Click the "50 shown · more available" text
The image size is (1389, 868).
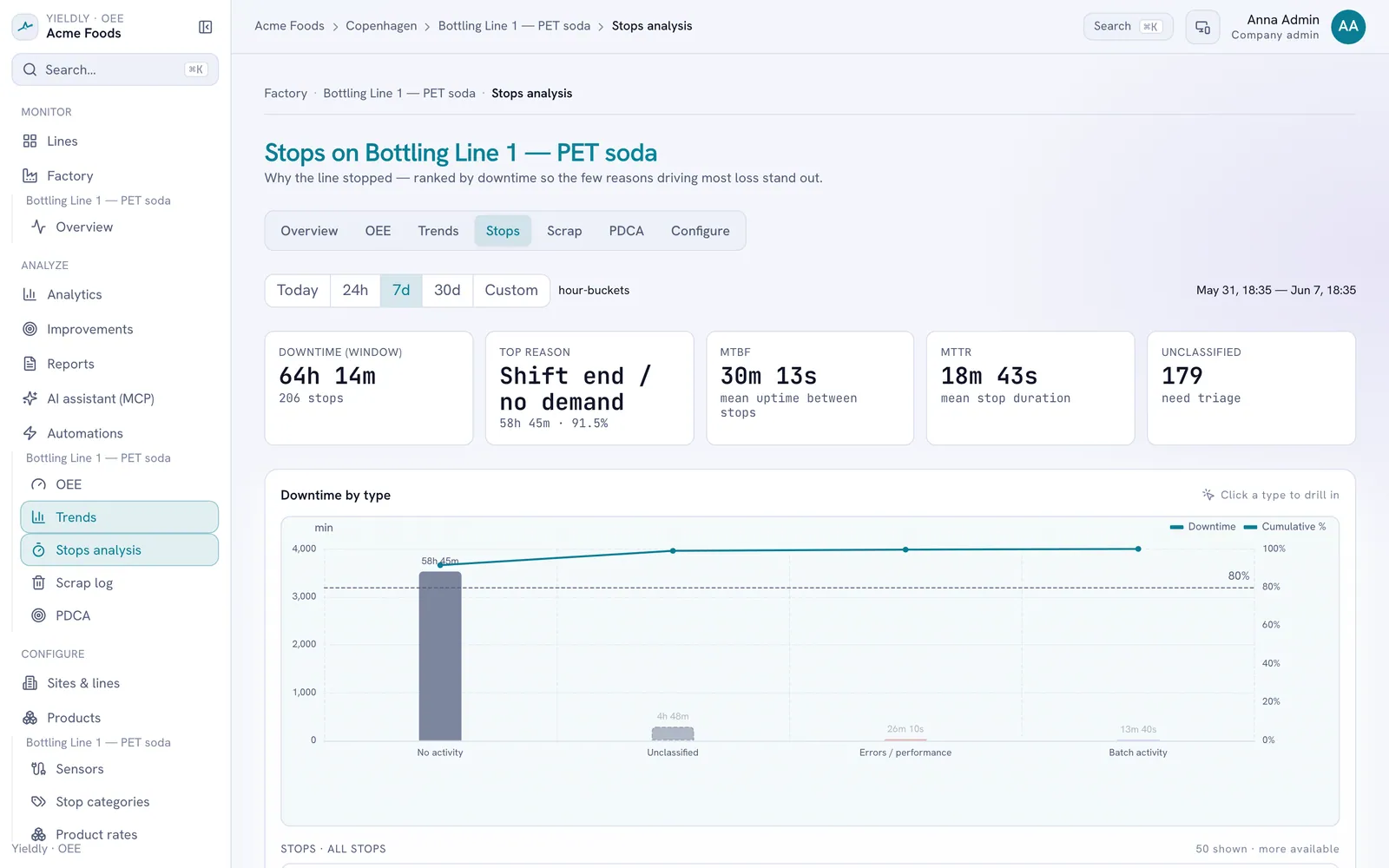1267,849
